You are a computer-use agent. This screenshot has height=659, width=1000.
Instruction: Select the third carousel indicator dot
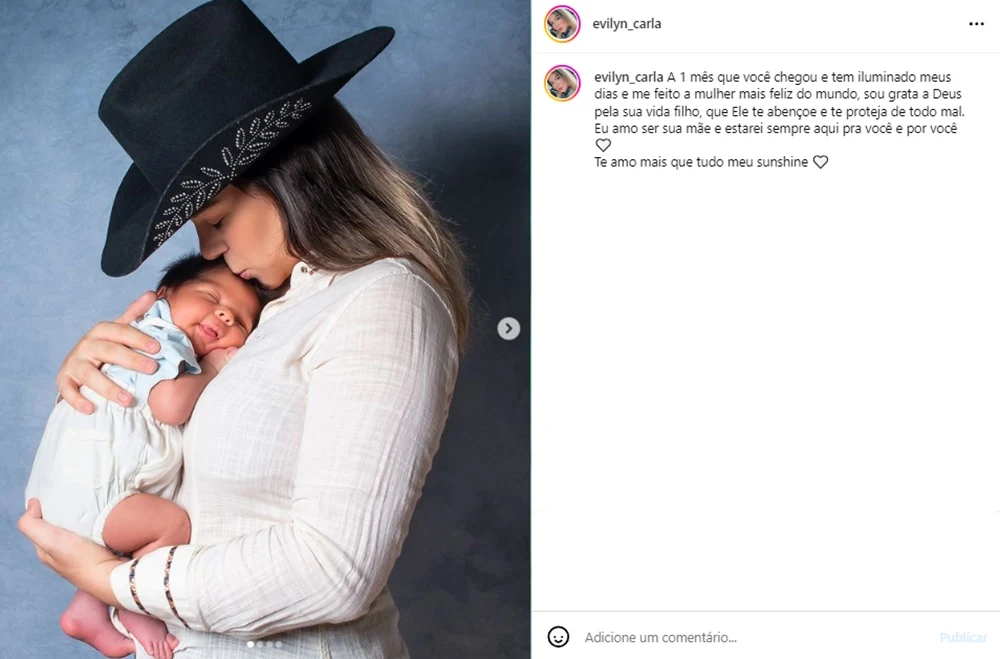pos(268,644)
